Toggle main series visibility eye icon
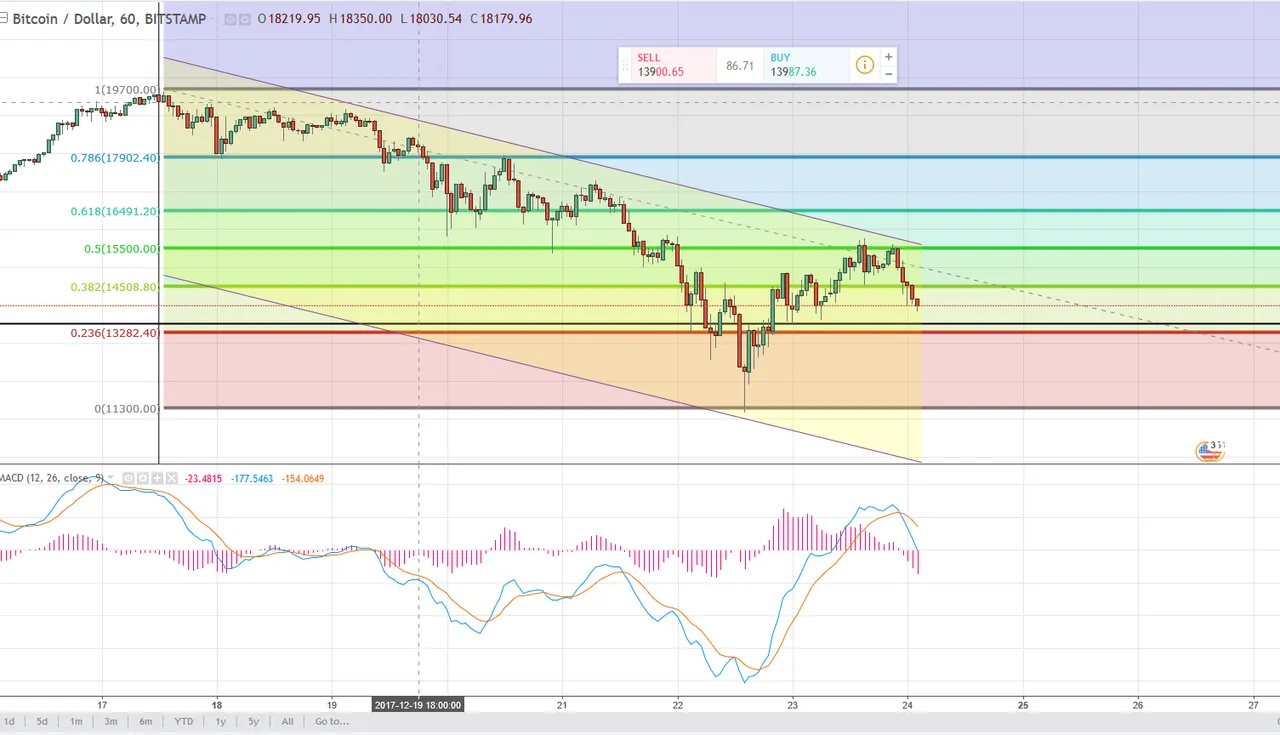 tap(230, 19)
